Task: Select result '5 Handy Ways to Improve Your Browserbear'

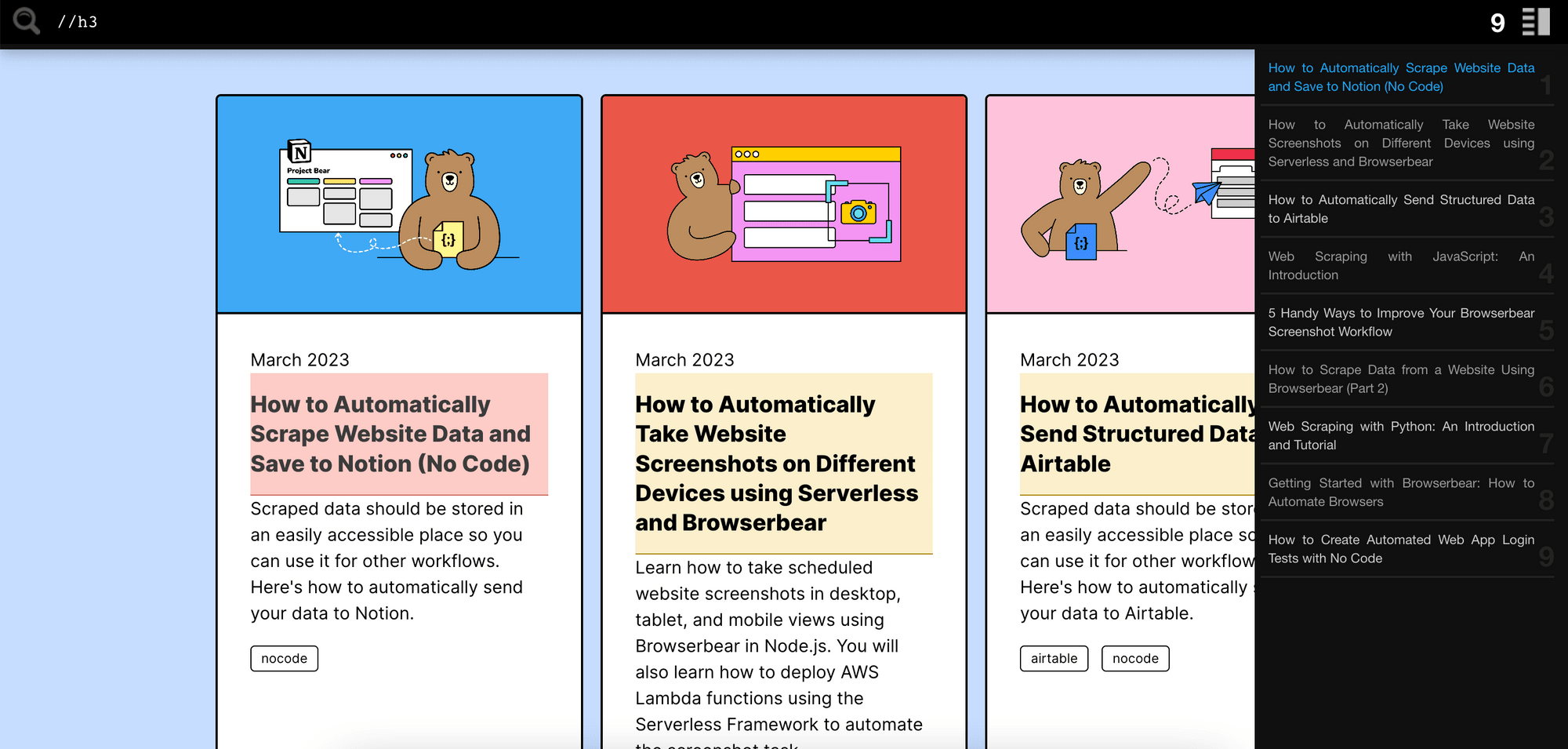Action: click(x=1401, y=322)
